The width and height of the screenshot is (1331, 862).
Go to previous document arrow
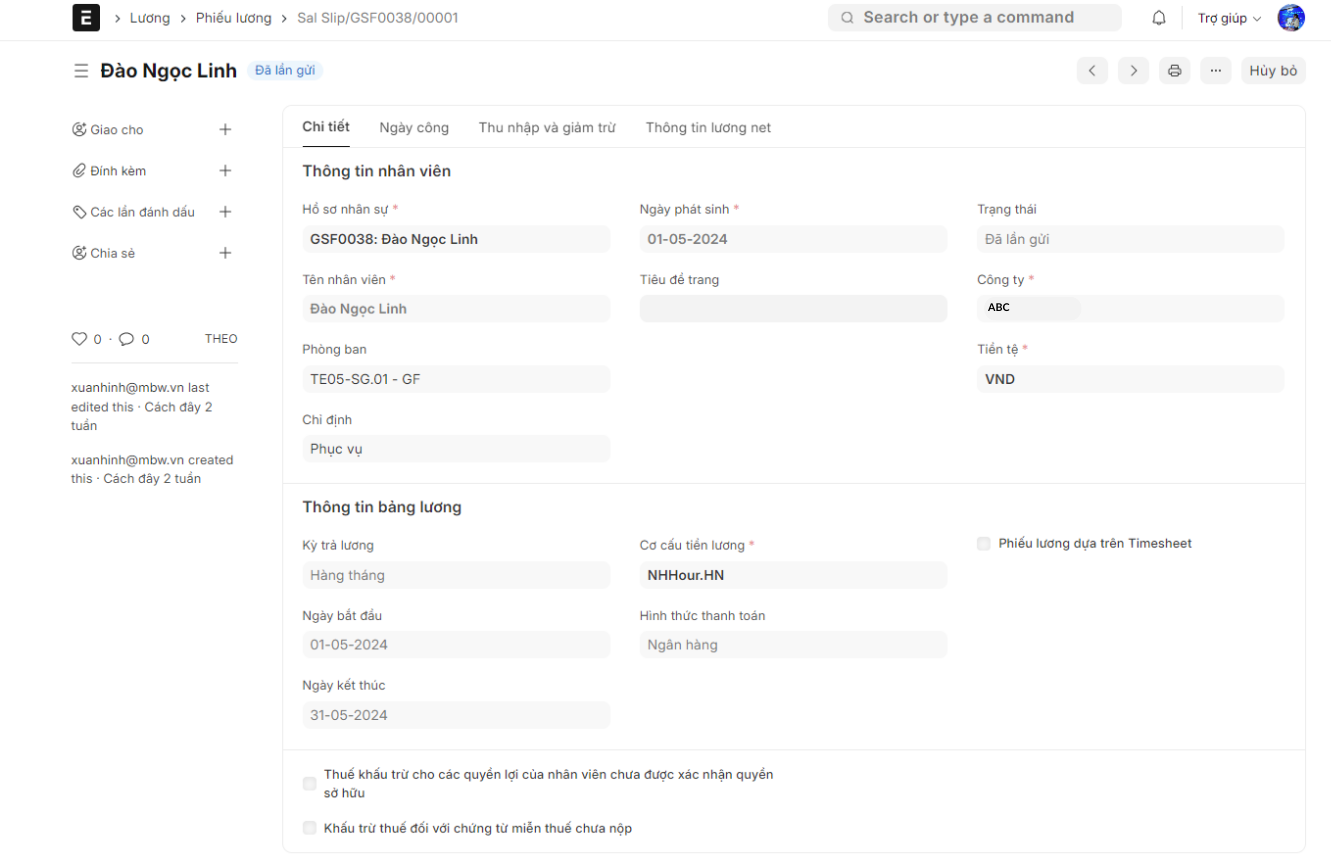pyautogui.click(x=1092, y=70)
